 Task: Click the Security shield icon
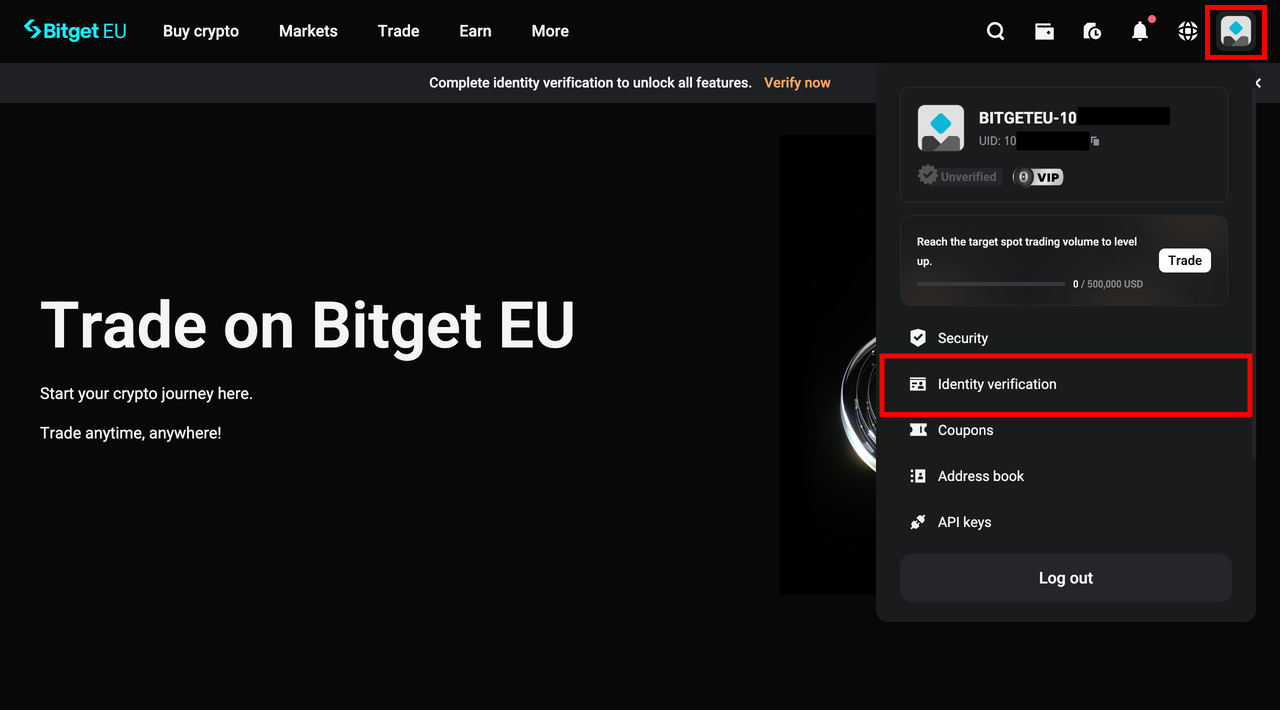pyautogui.click(x=918, y=338)
